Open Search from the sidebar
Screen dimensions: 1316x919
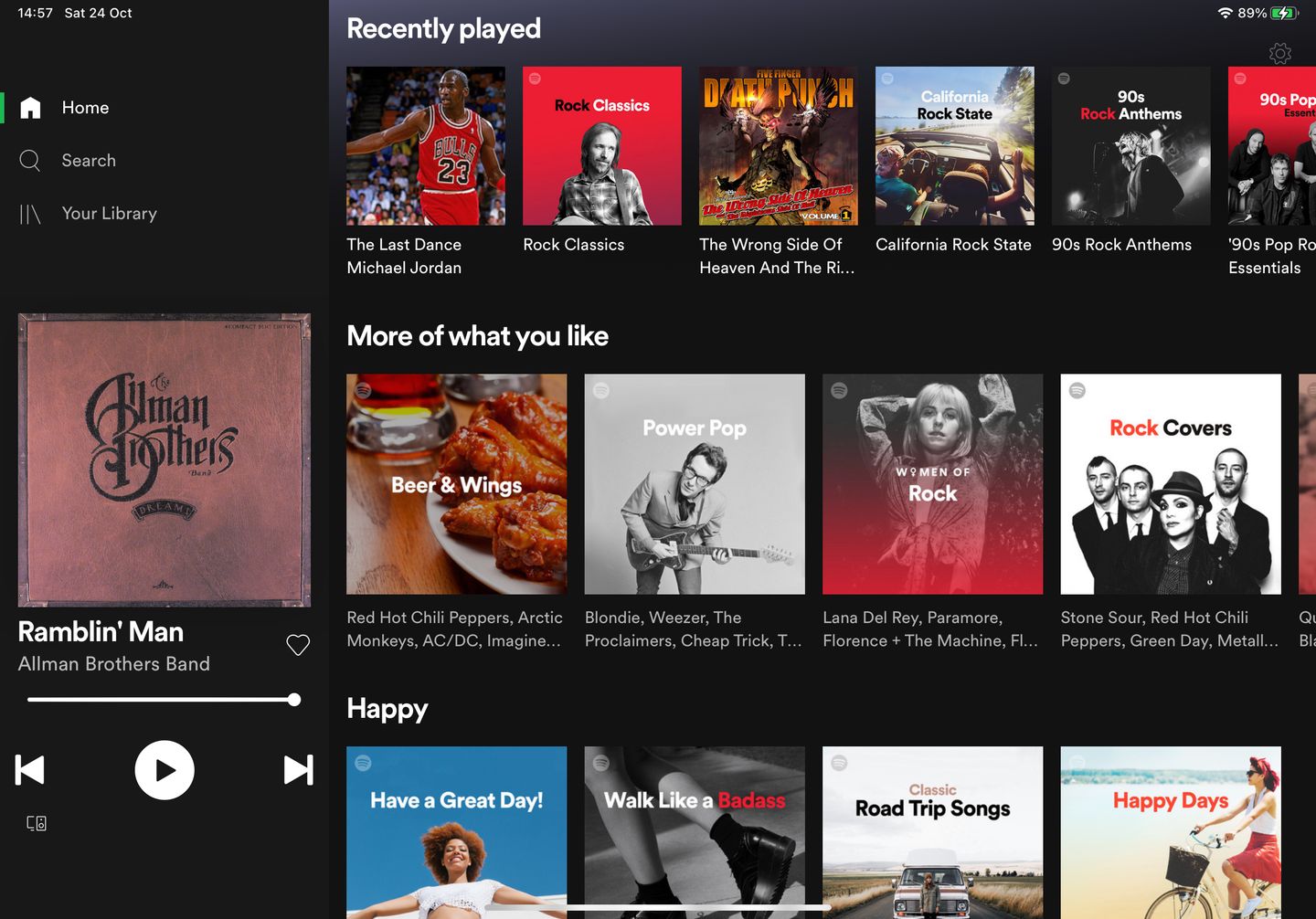click(89, 161)
